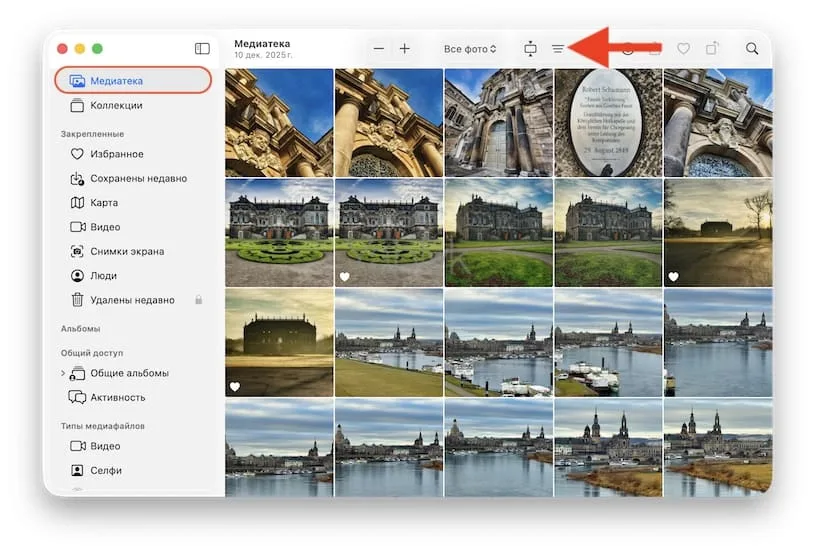Zoom out thumbnails with minus button

coord(379,48)
